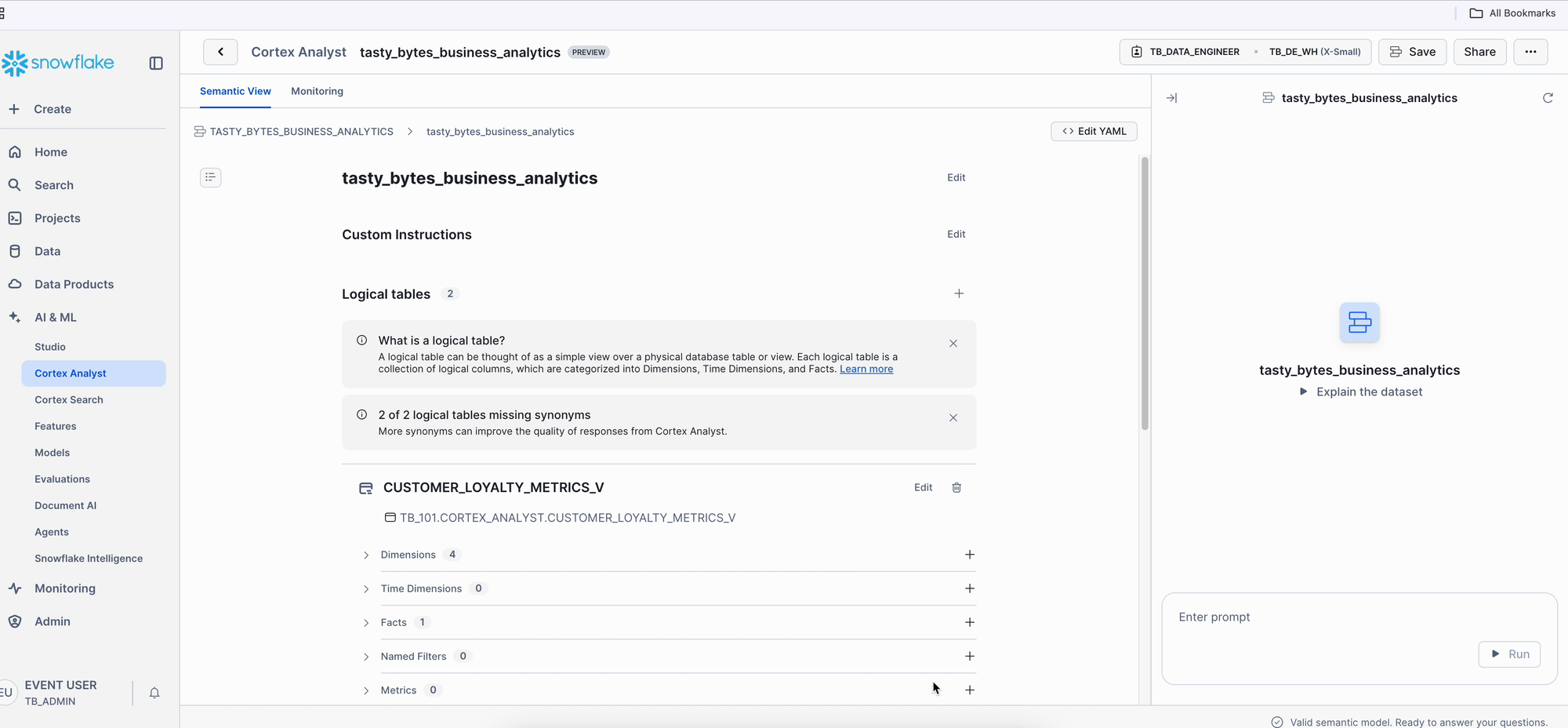Refresh the chat panel
The image size is (1568, 728).
click(x=1548, y=98)
